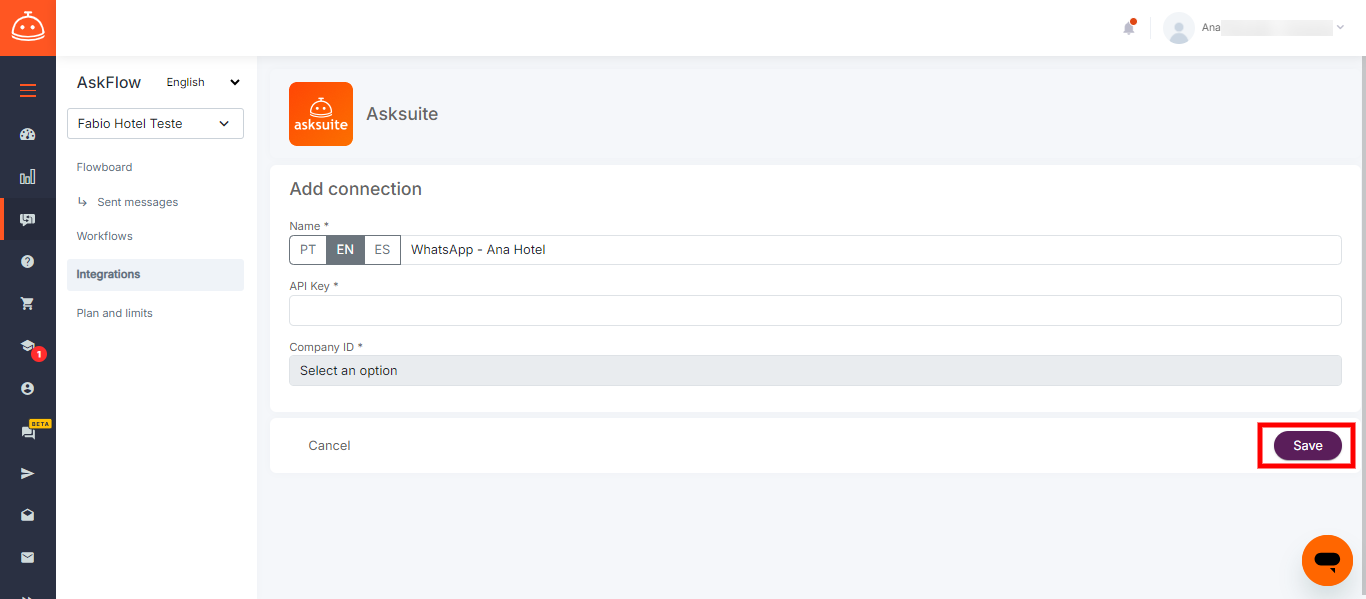Expand the user profile dropdown chevron
The image size is (1366, 599).
point(1340,28)
